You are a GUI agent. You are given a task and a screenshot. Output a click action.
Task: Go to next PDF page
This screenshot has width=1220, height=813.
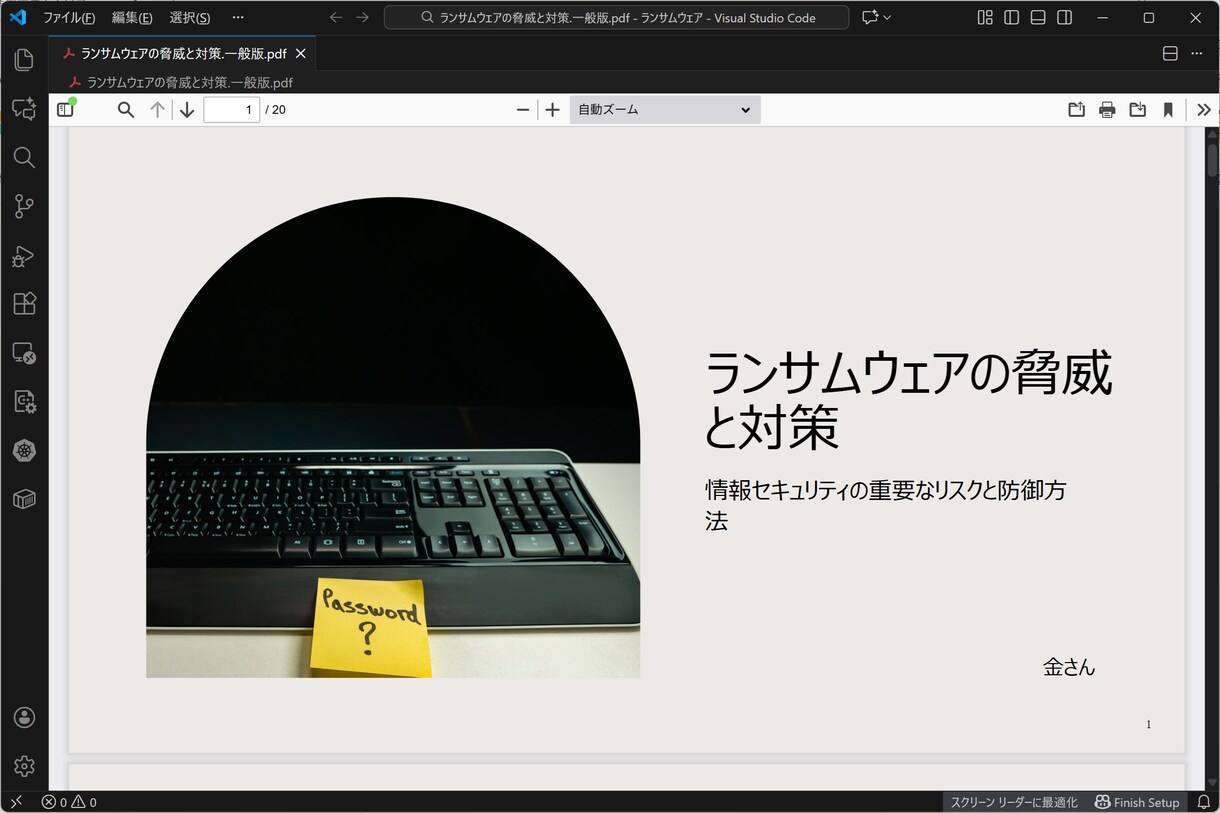(x=187, y=110)
